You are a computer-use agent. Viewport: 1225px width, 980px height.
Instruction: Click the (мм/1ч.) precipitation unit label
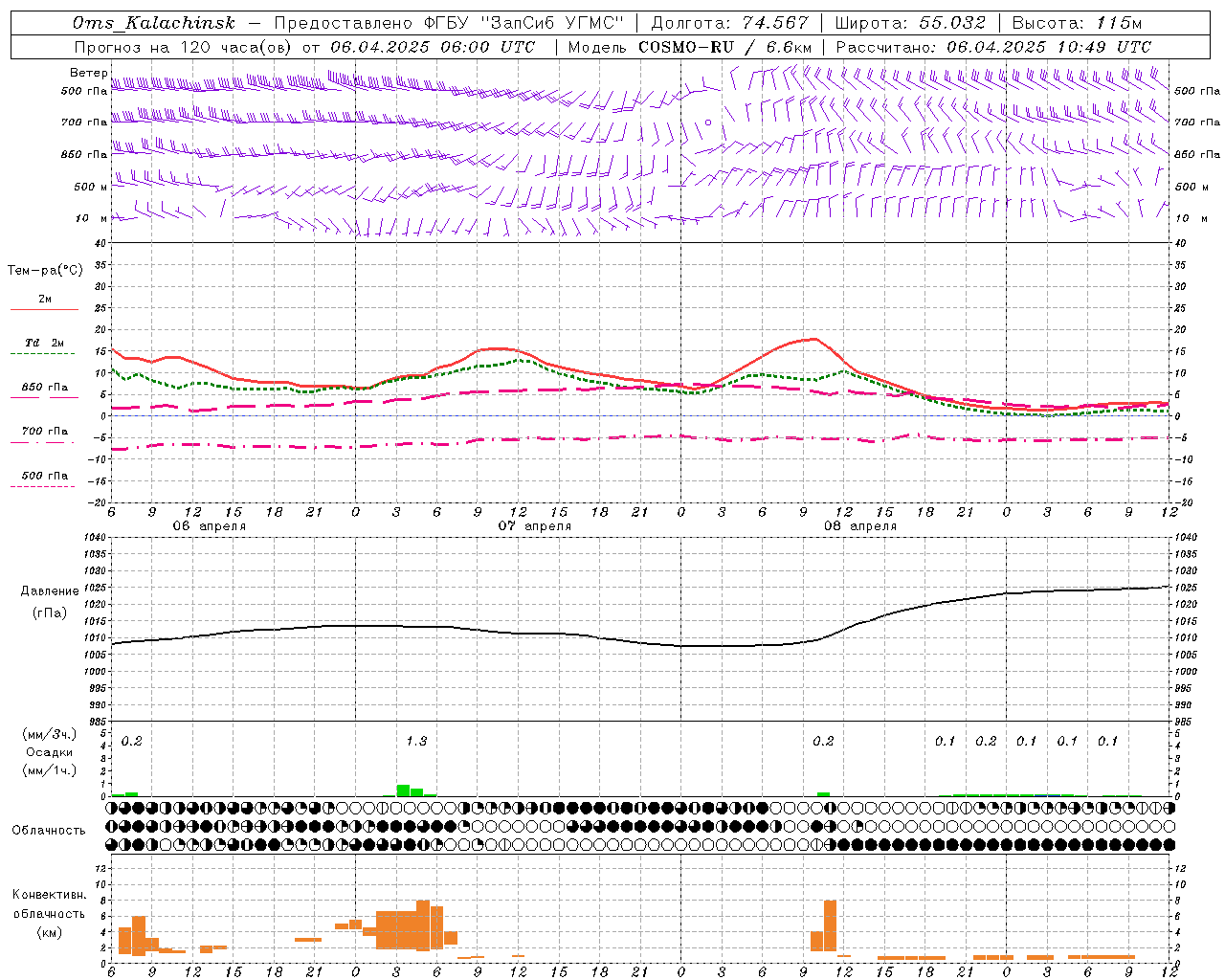click(49, 769)
